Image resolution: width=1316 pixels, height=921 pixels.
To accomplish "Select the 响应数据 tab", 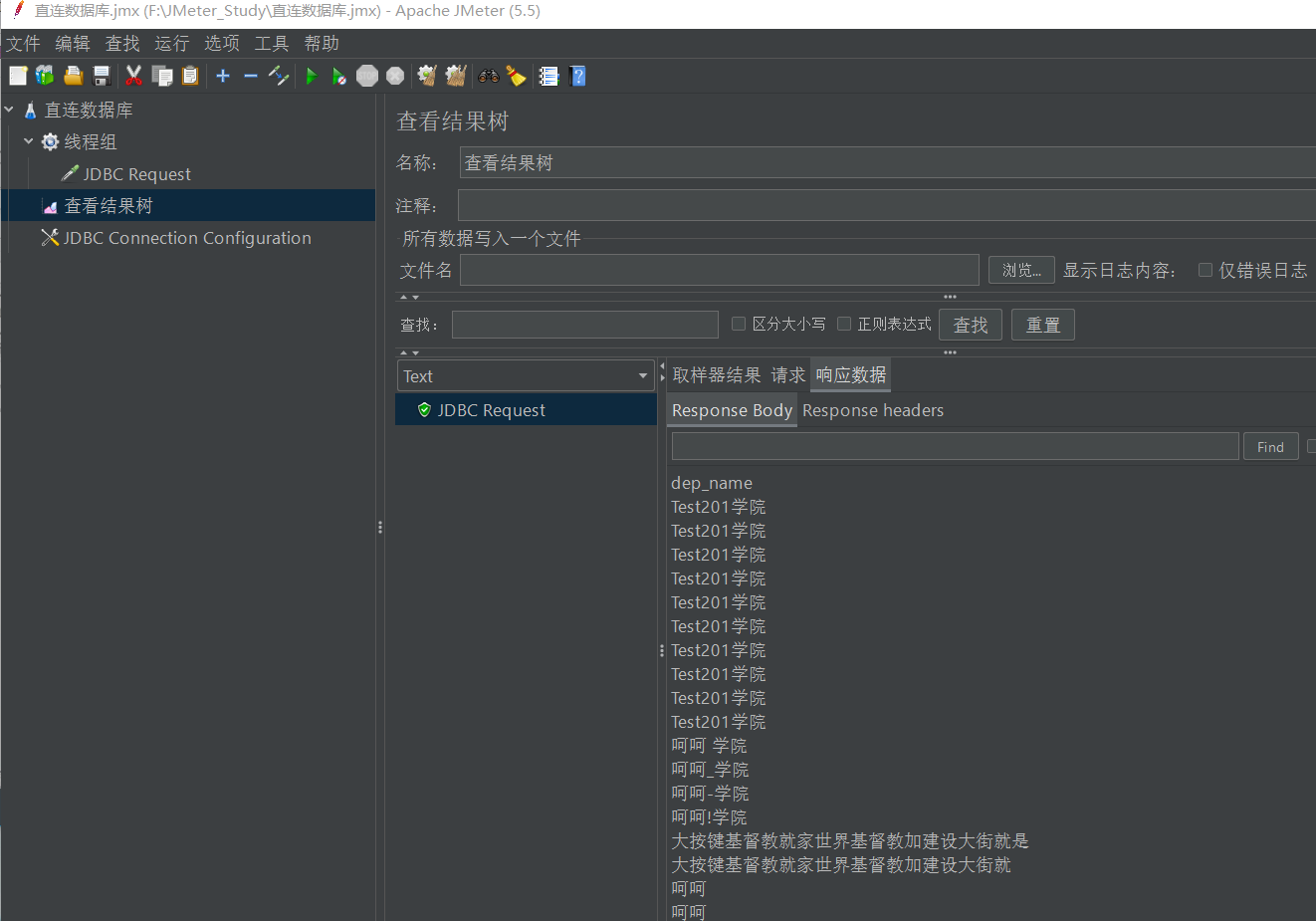I will 851,374.
